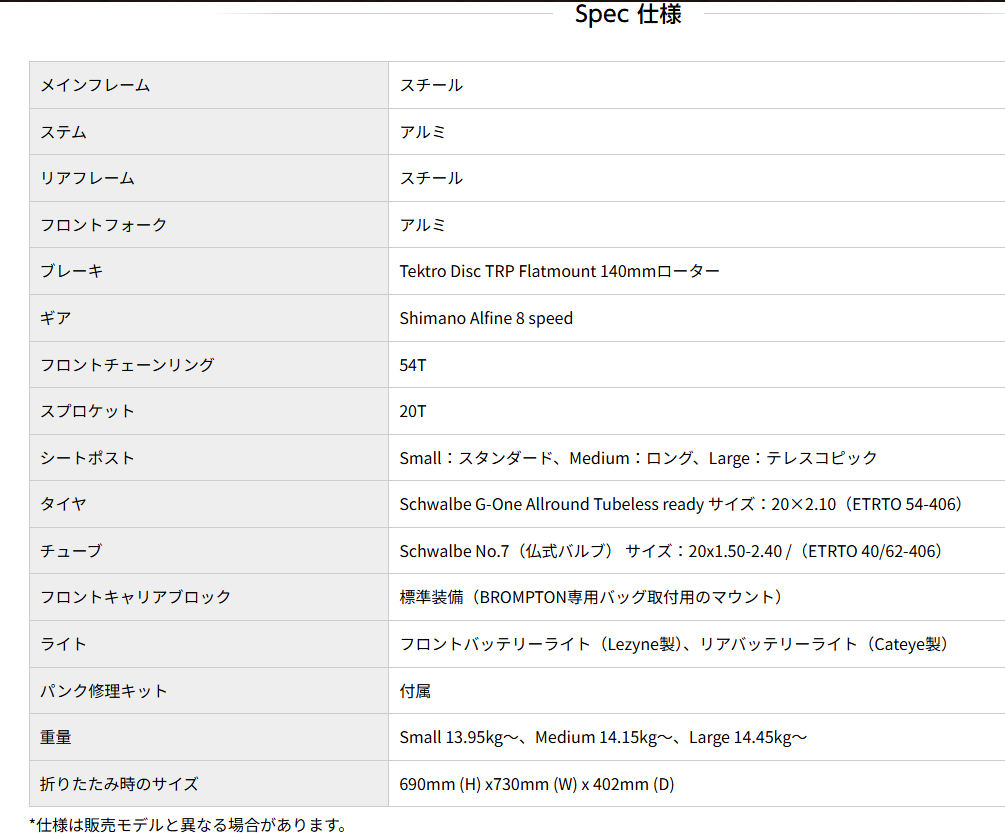Viewport: 1005px width, 833px height.
Task: Select the Schwalbe G-One Allround tire description
Action: tap(680, 504)
